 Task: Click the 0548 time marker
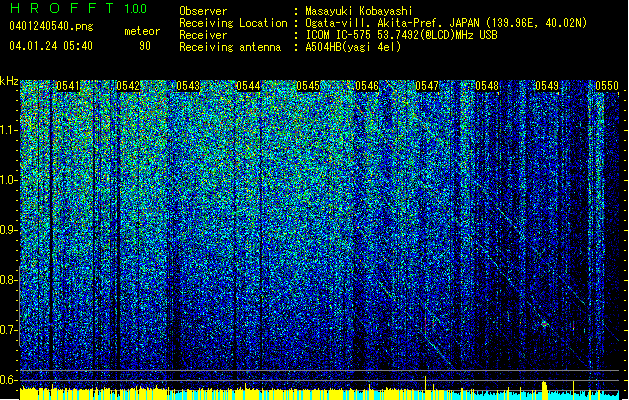(x=487, y=86)
